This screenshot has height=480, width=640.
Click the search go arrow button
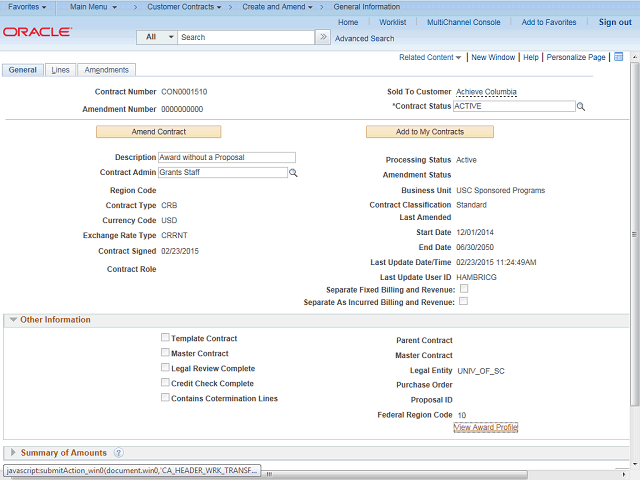pyautogui.click(x=322, y=37)
